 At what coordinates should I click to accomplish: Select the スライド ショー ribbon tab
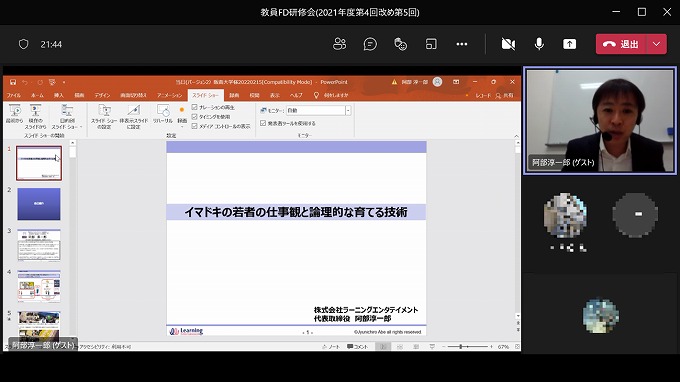pyautogui.click(x=206, y=95)
